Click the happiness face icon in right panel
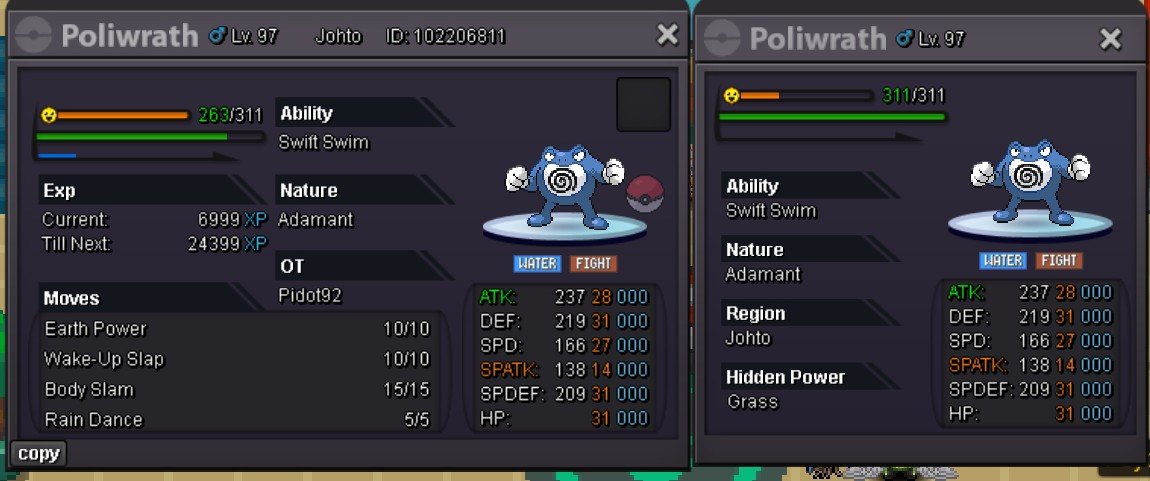 pos(731,95)
